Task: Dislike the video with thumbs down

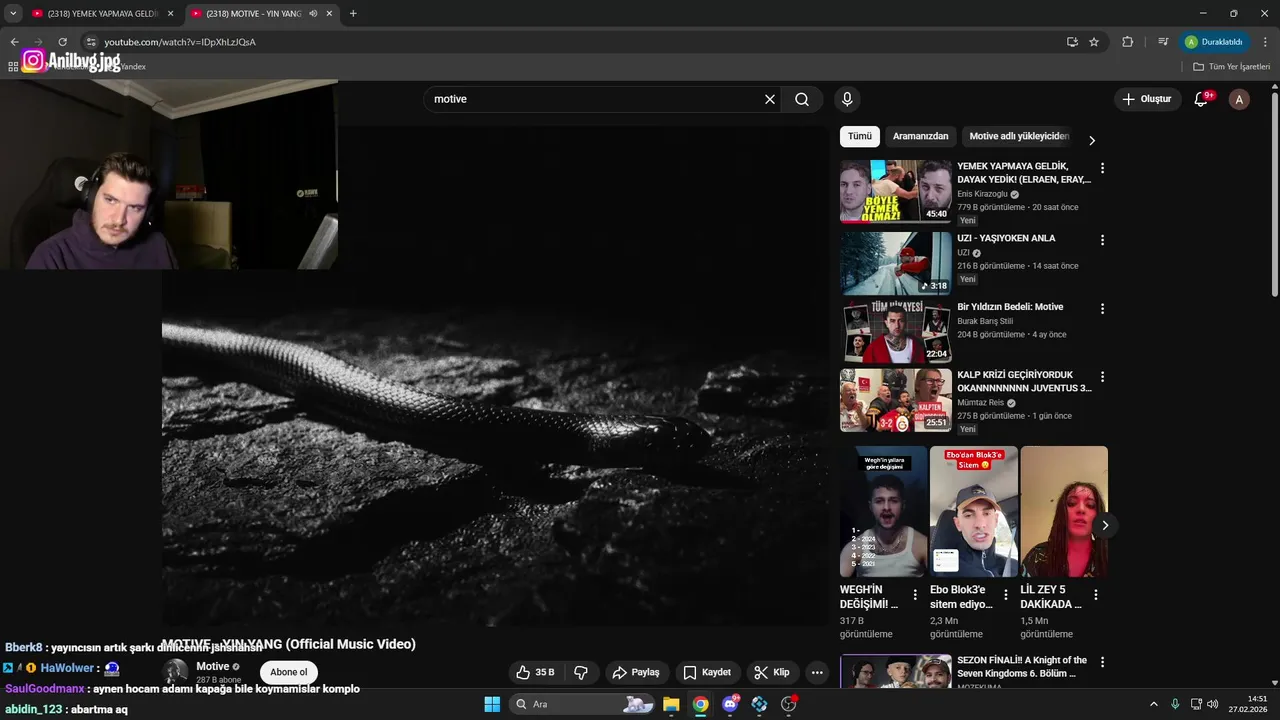Action: pos(580,672)
